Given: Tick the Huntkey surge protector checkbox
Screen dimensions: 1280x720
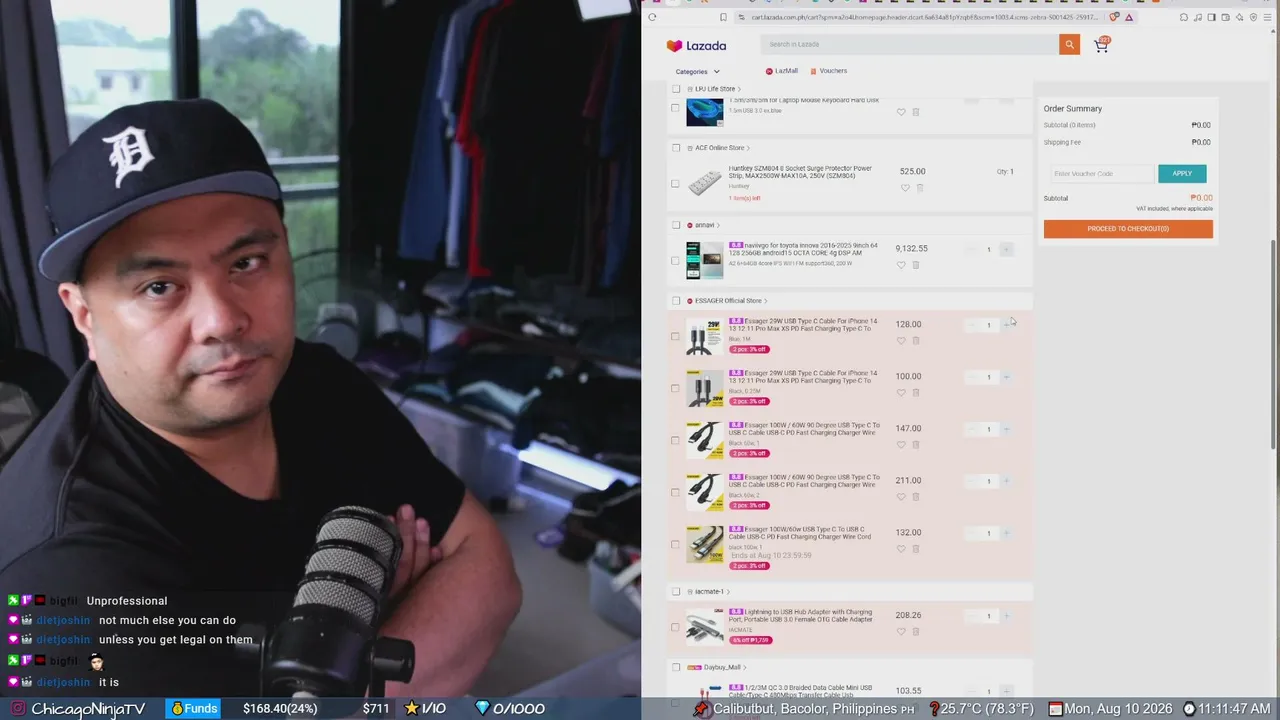Looking at the screenshot, I should pos(676,184).
